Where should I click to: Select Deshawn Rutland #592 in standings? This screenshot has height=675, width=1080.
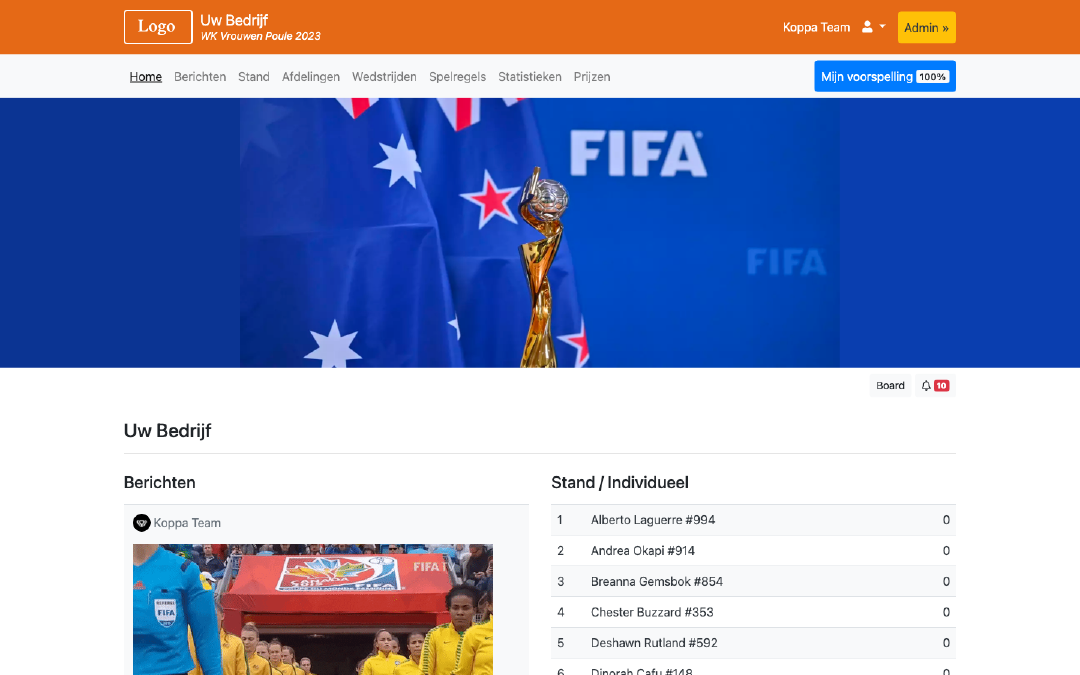point(753,643)
